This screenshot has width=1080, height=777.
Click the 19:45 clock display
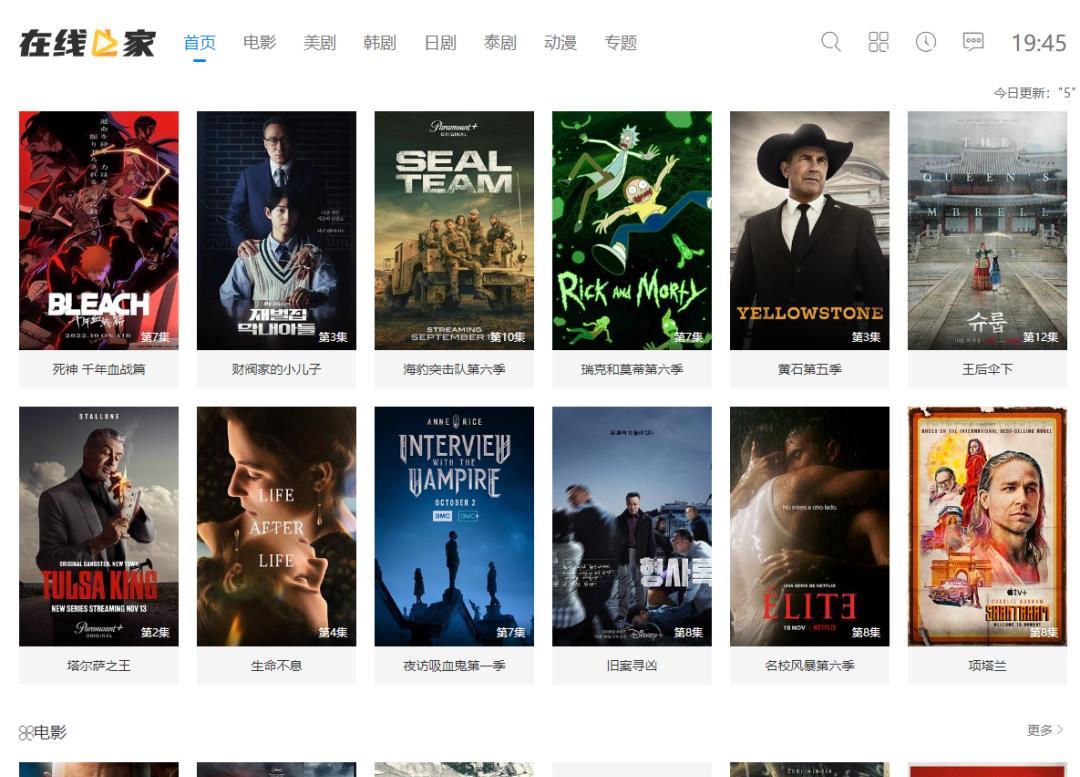1039,43
